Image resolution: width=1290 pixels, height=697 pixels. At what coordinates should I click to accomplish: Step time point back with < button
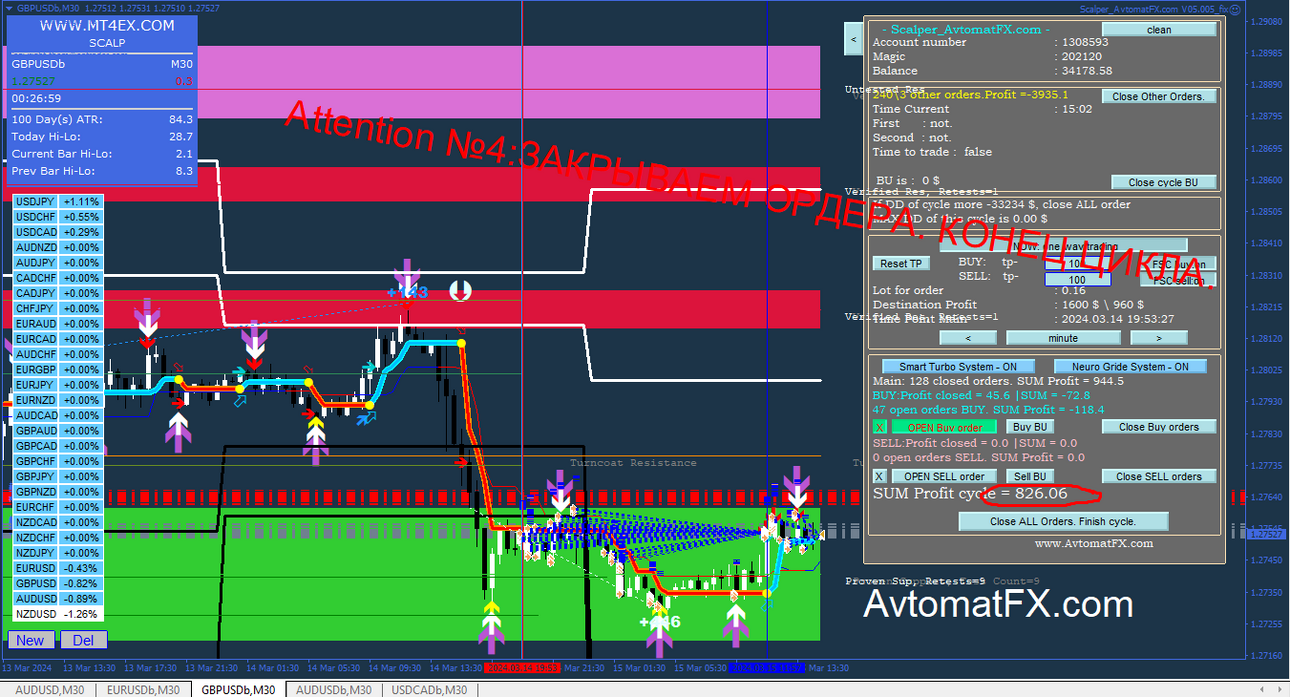pyautogui.click(x=968, y=338)
